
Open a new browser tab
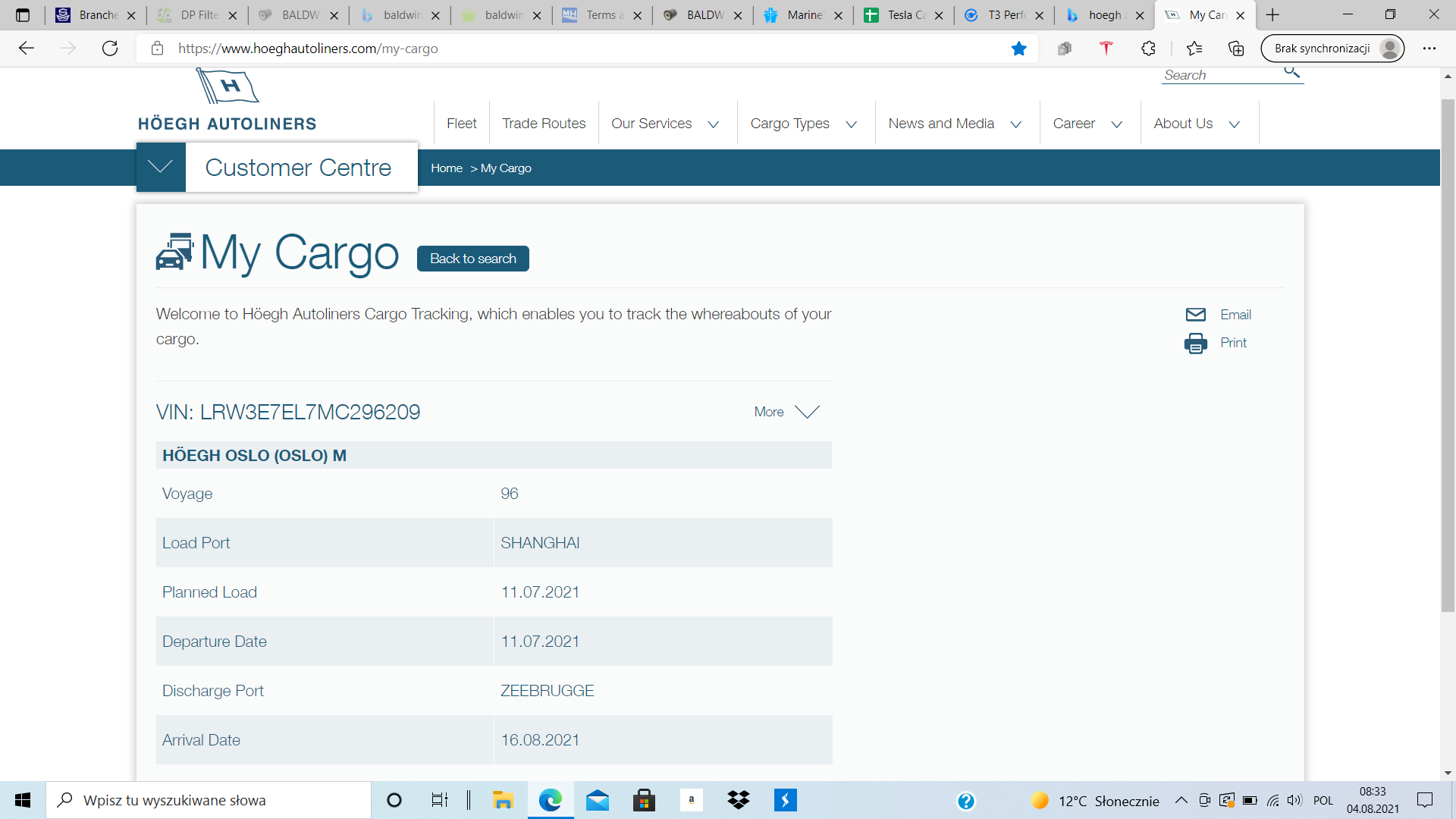pyautogui.click(x=1272, y=14)
